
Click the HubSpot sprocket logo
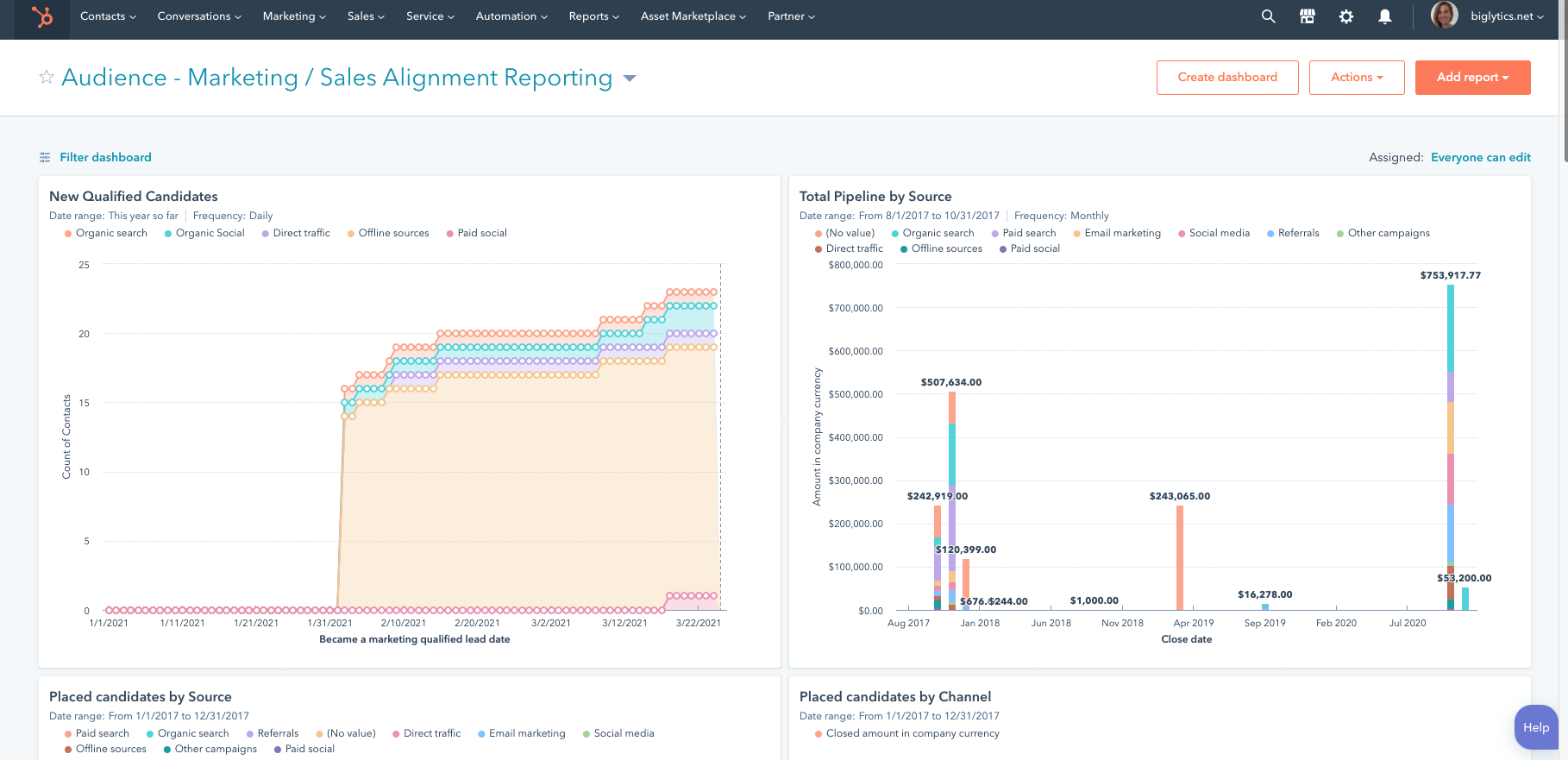click(x=41, y=16)
